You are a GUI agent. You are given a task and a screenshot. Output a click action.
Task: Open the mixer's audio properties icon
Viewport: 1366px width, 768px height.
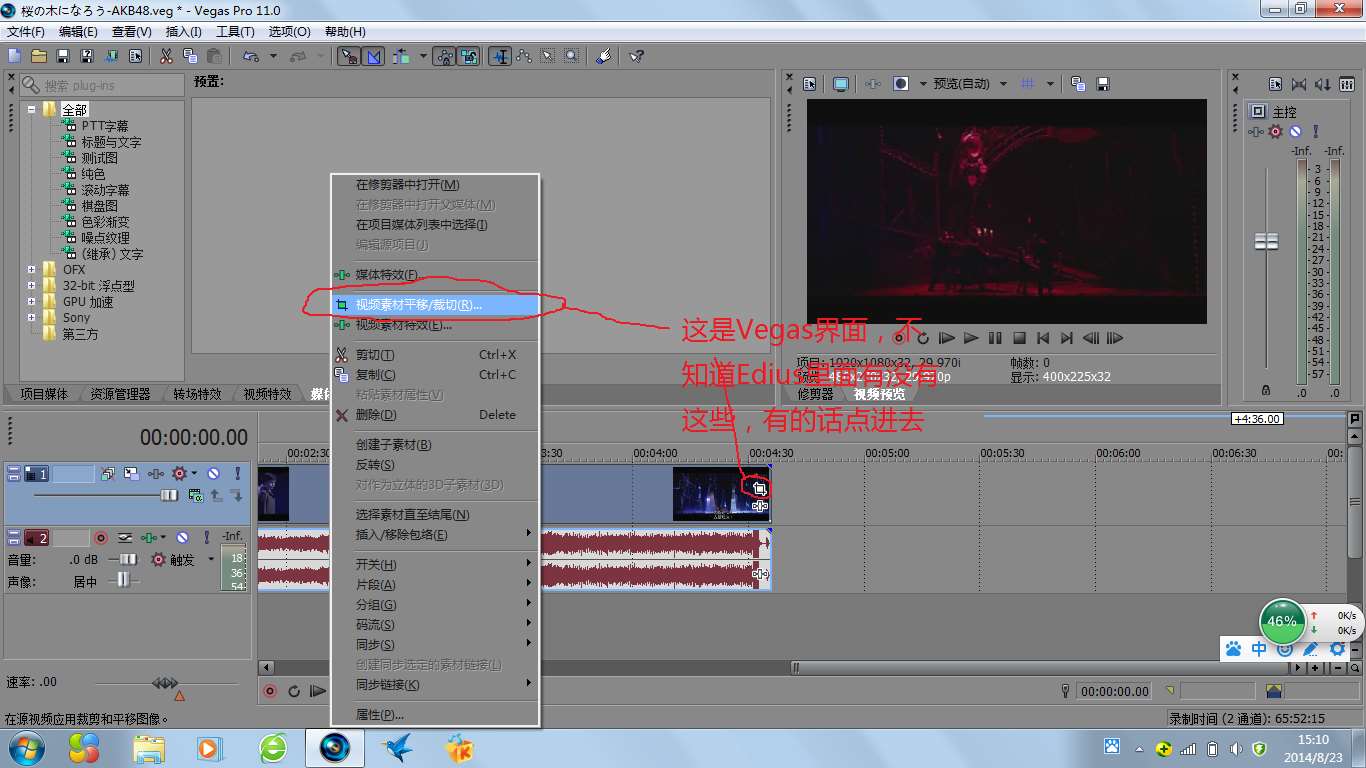click(x=1275, y=84)
